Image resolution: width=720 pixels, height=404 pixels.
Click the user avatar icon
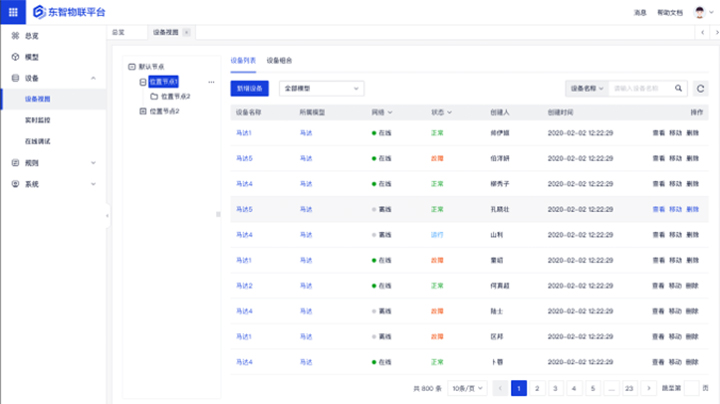point(700,12)
